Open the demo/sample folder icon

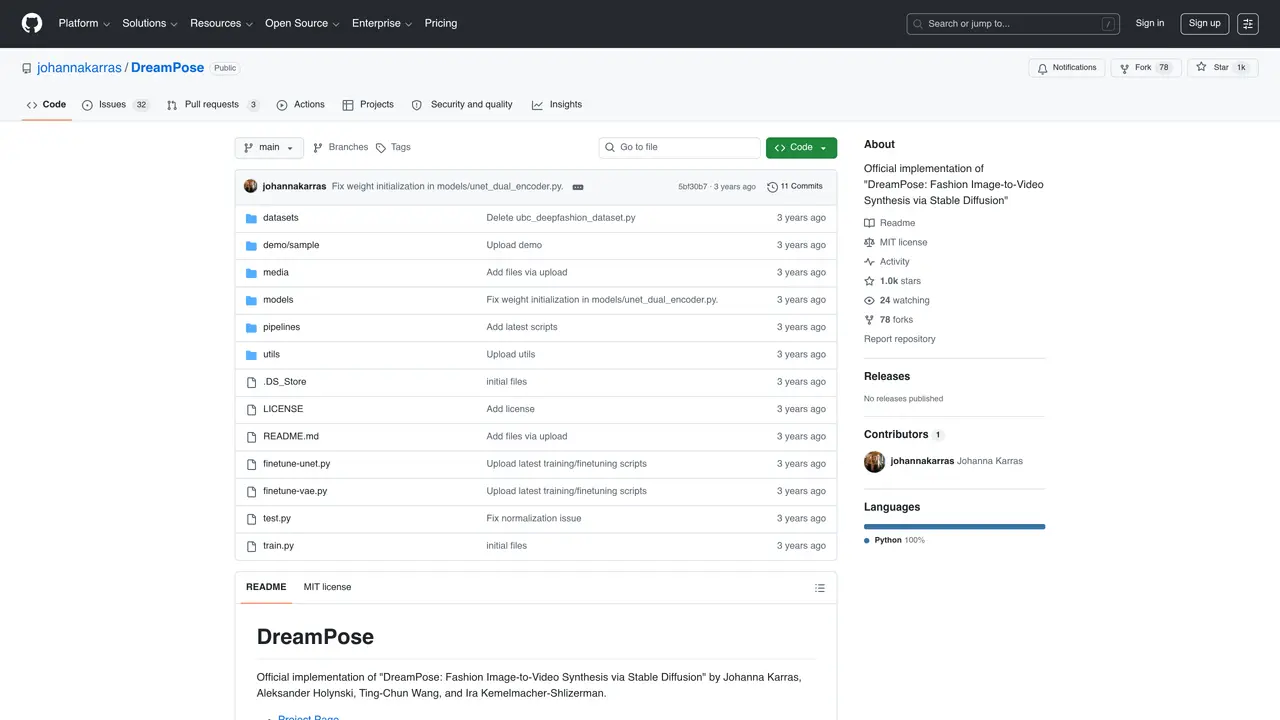[x=252, y=245]
